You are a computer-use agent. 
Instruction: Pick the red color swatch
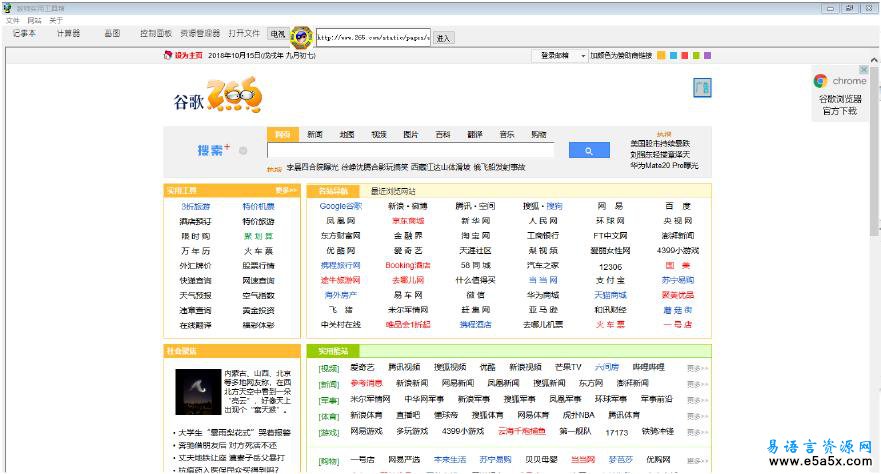click(684, 55)
